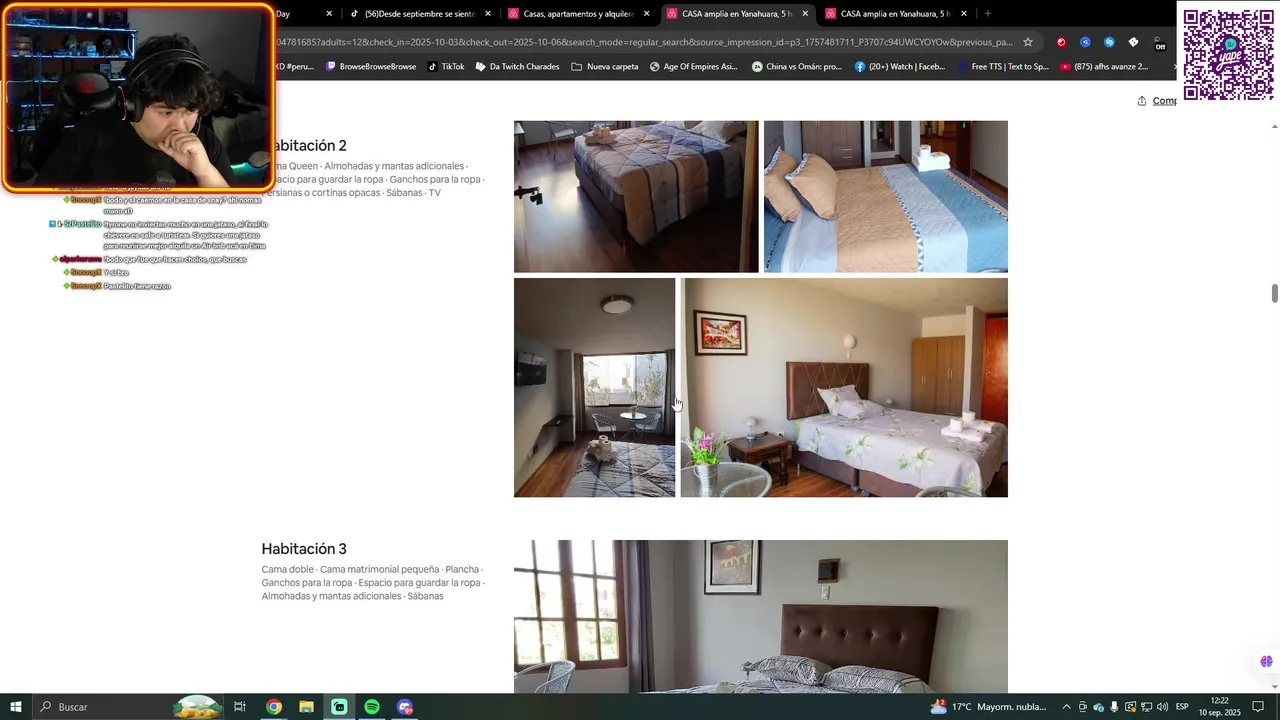1280x720 pixels.
Task: Switch the ESP input language indicator
Action: (x=1182, y=707)
